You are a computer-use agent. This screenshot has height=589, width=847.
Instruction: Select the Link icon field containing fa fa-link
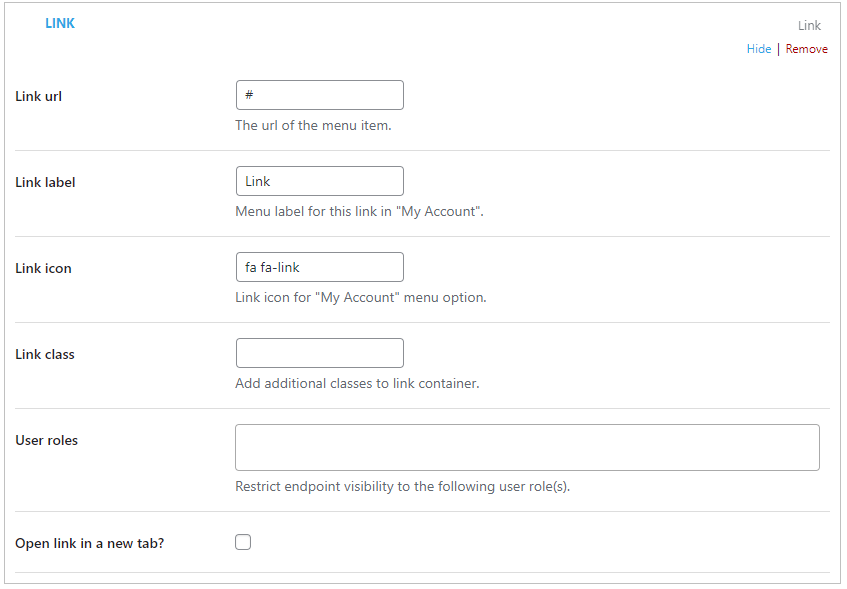[320, 267]
